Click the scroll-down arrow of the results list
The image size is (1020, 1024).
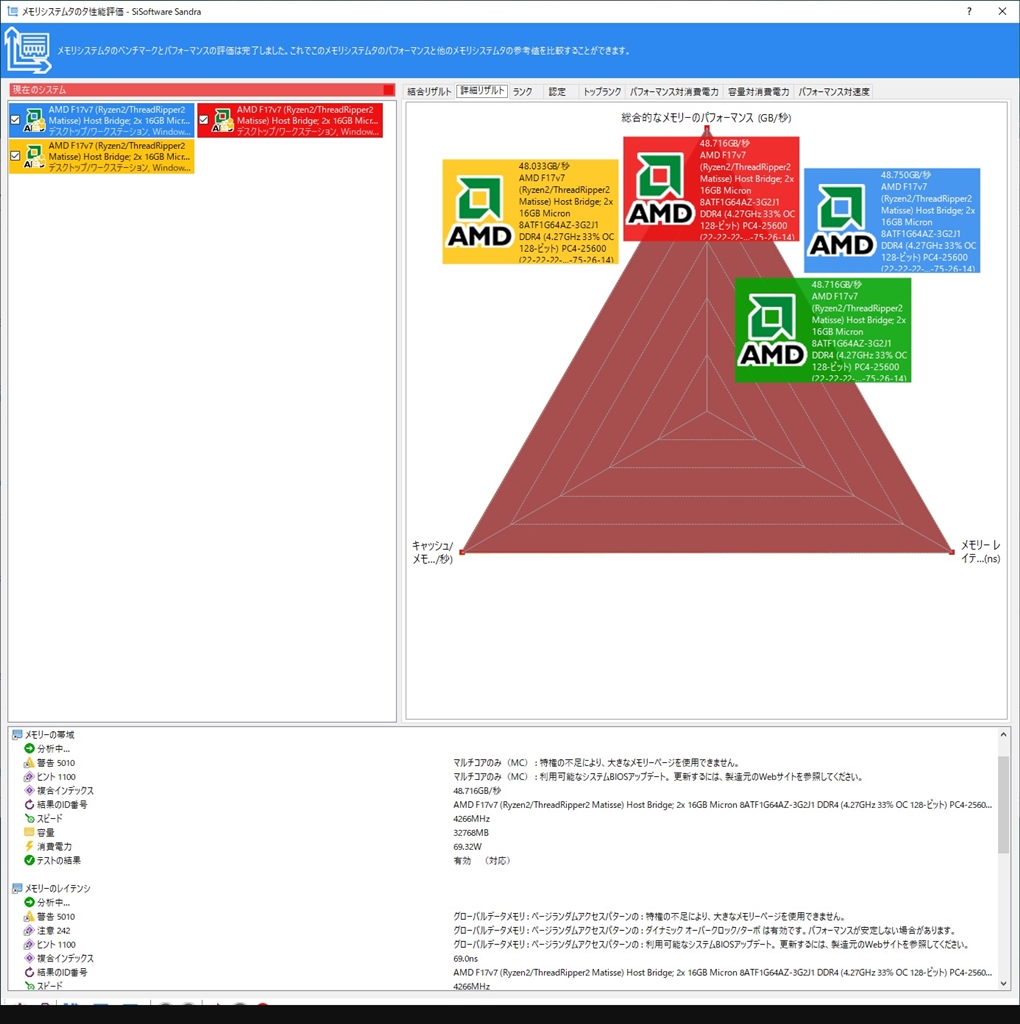[x=1004, y=983]
